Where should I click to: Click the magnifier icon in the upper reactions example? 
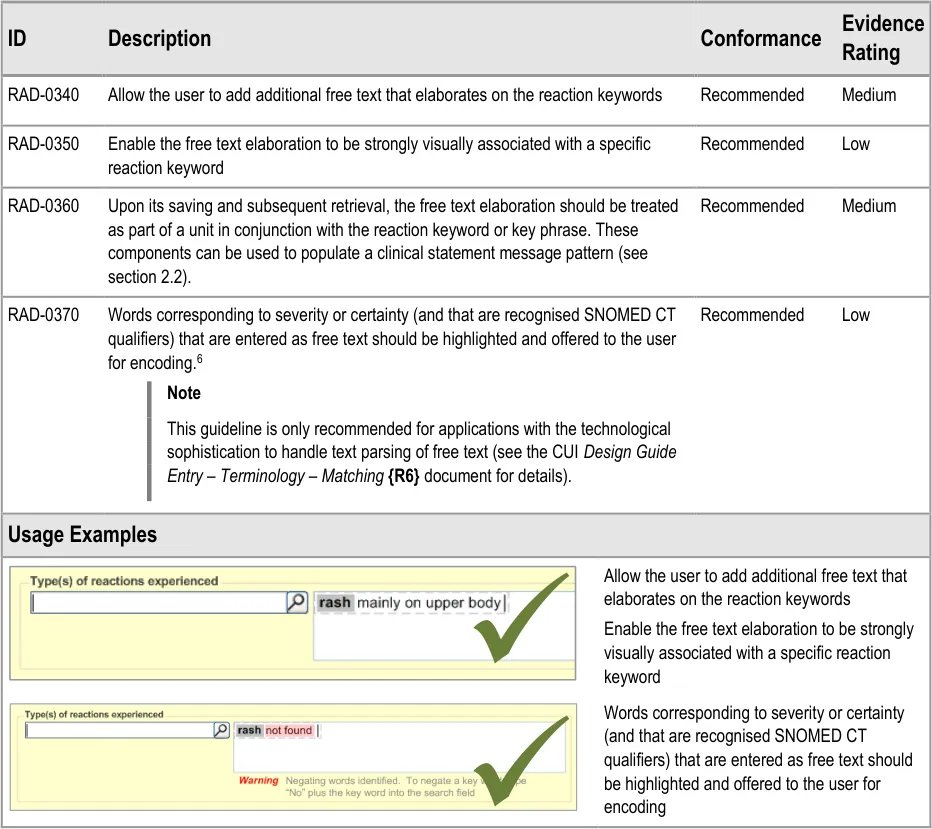click(296, 602)
